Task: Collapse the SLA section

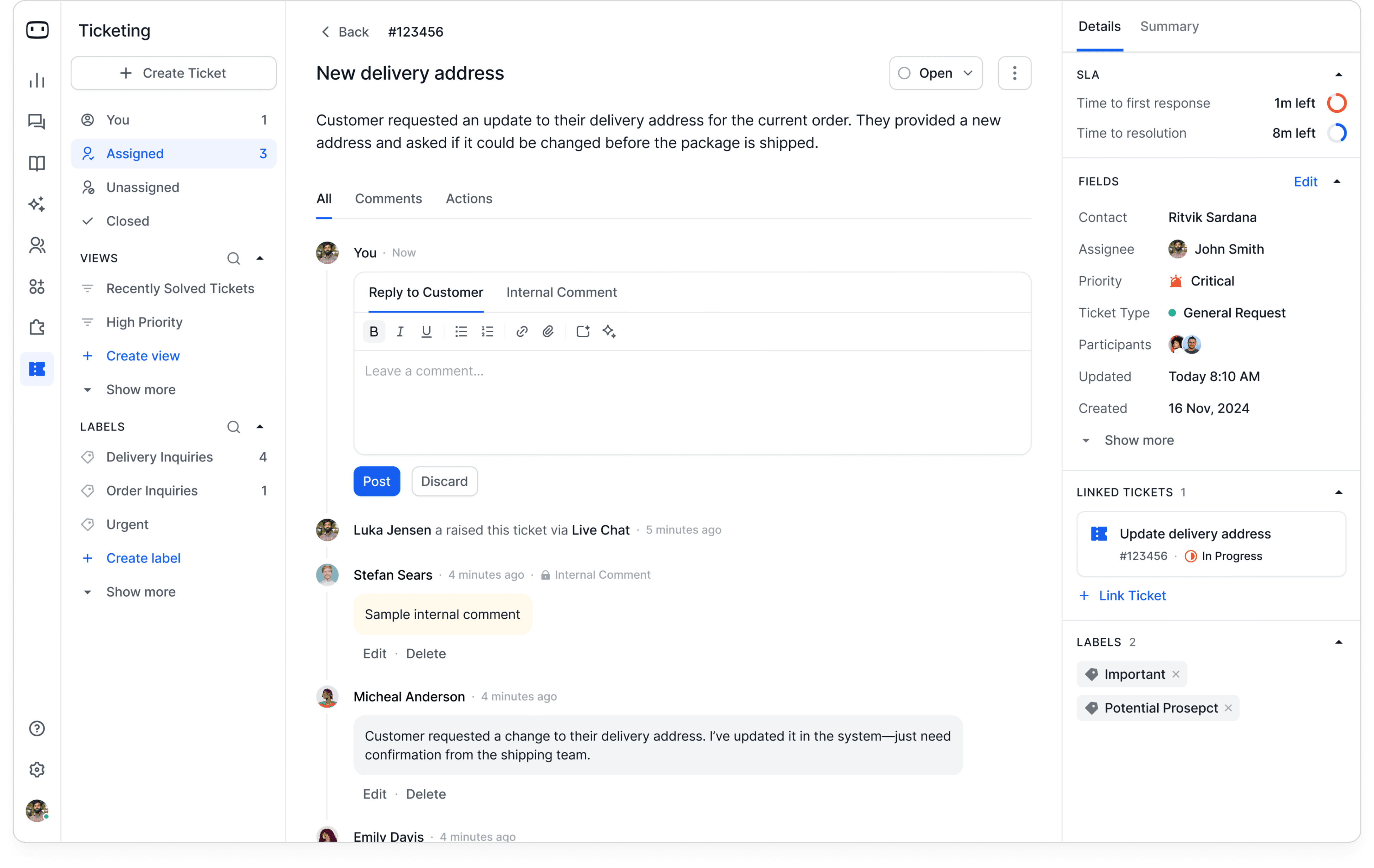Action: (x=1339, y=75)
